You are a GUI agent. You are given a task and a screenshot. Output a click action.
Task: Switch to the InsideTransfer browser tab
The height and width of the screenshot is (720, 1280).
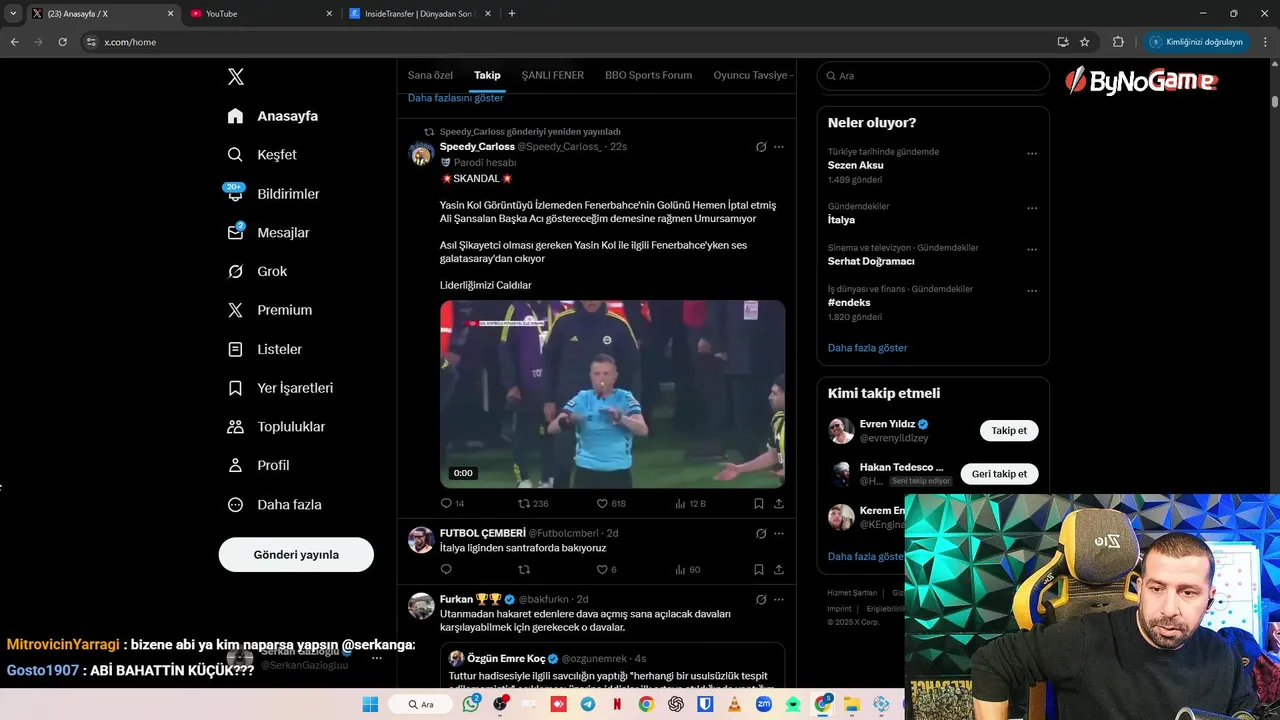coord(420,14)
